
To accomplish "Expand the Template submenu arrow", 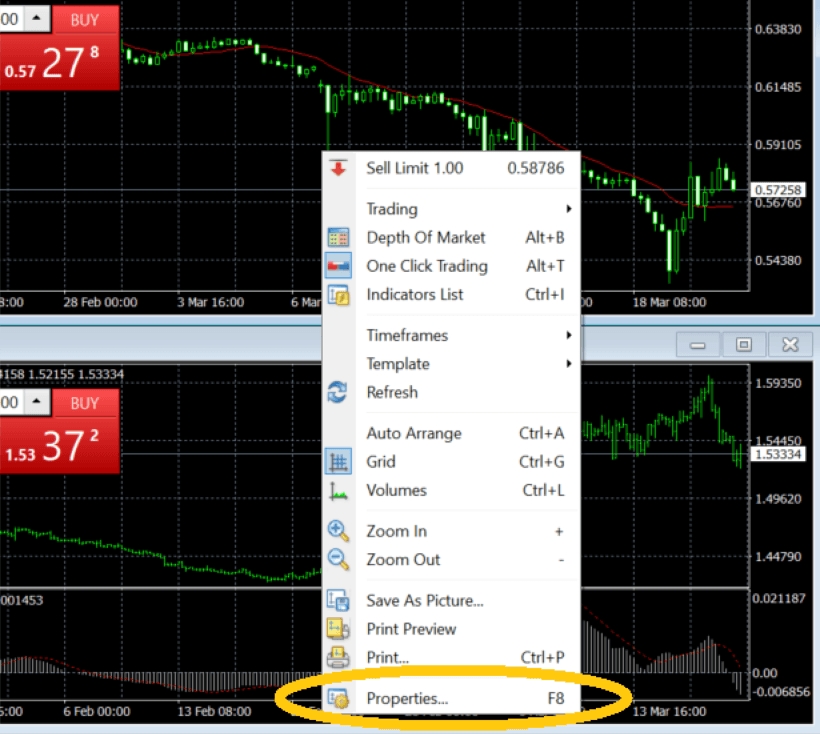I will point(568,364).
